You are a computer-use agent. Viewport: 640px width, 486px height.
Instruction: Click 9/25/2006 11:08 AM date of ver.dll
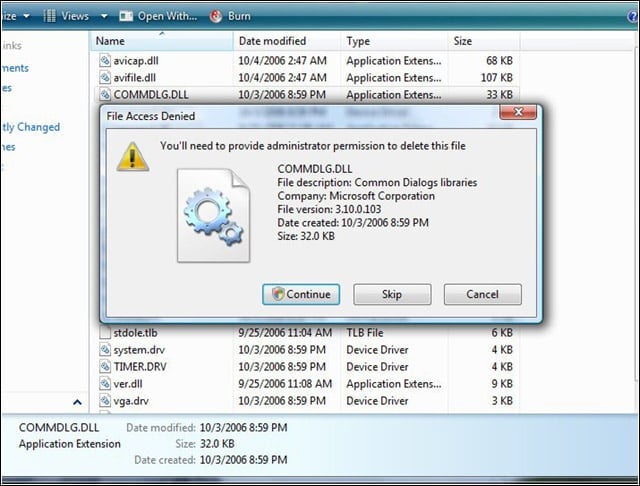click(x=285, y=384)
